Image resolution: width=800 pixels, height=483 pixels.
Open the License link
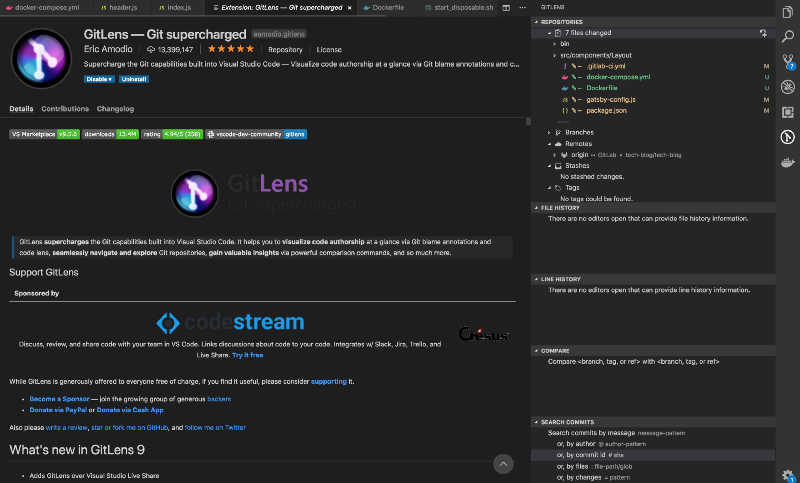click(x=329, y=49)
